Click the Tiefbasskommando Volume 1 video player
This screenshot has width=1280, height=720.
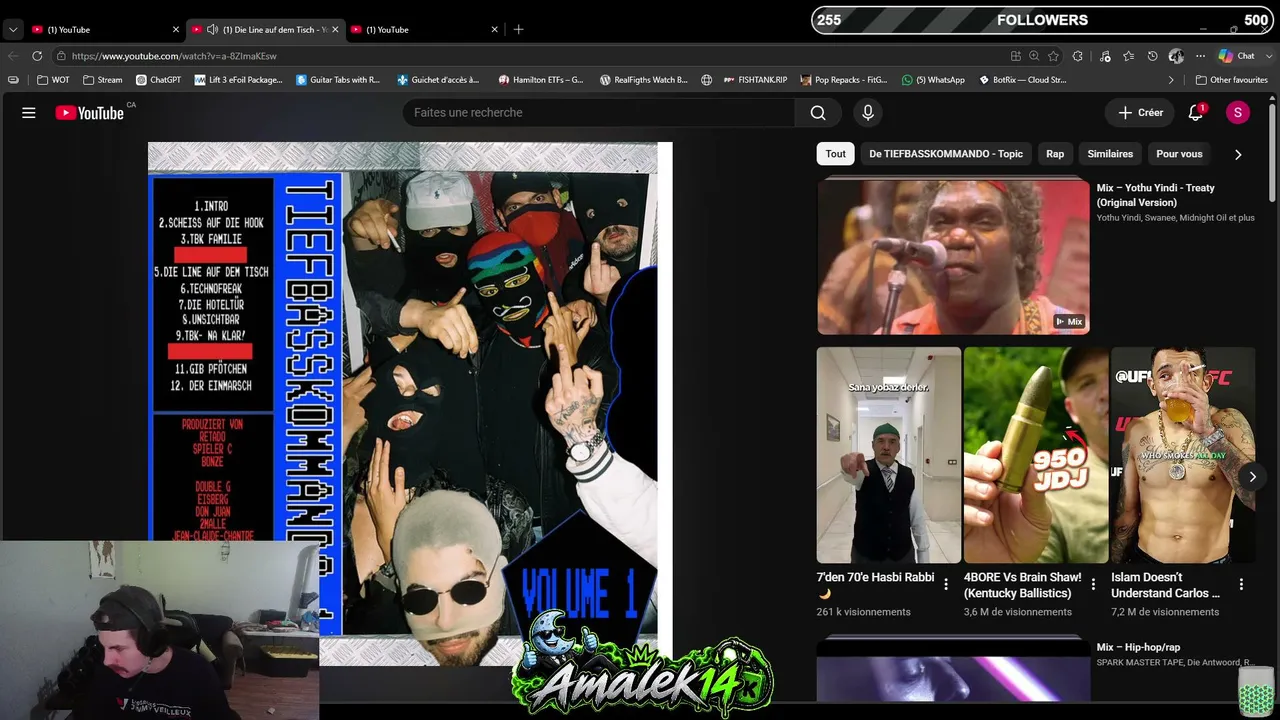coord(410,404)
